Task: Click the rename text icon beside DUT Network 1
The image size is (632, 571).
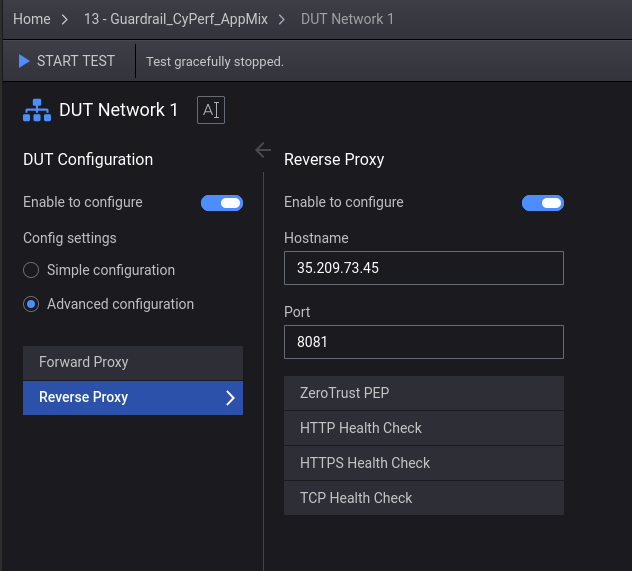Action: (211, 110)
